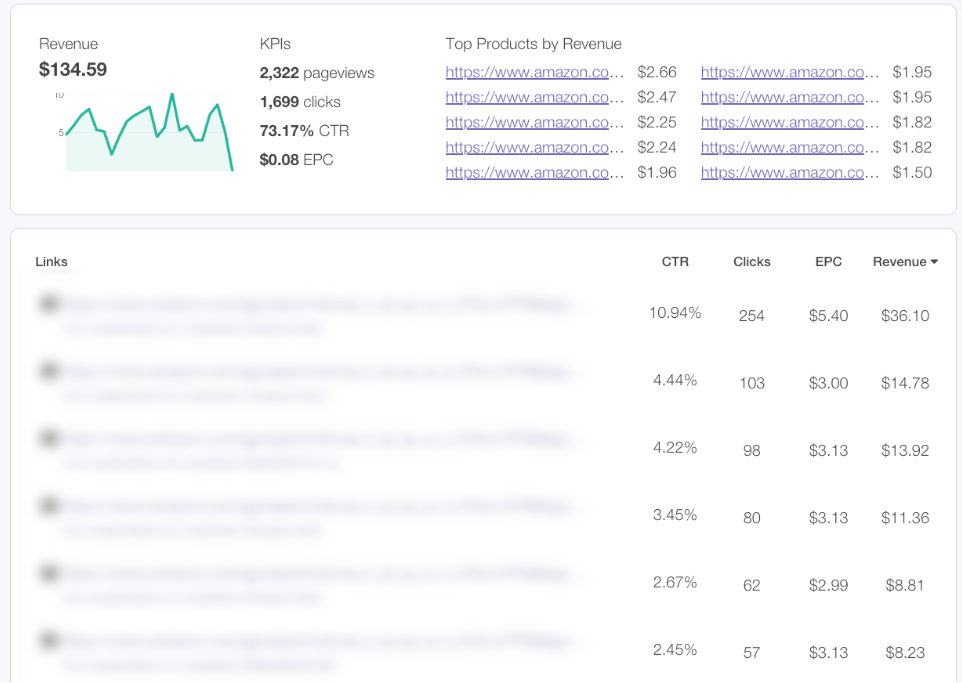The image size is (962, 683).
Task: Open the blurred link with 103 clicks
Action: pos(320,371)
